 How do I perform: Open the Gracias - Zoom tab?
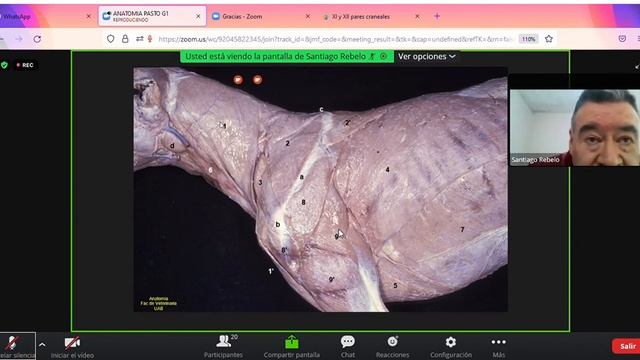[260, 16]
